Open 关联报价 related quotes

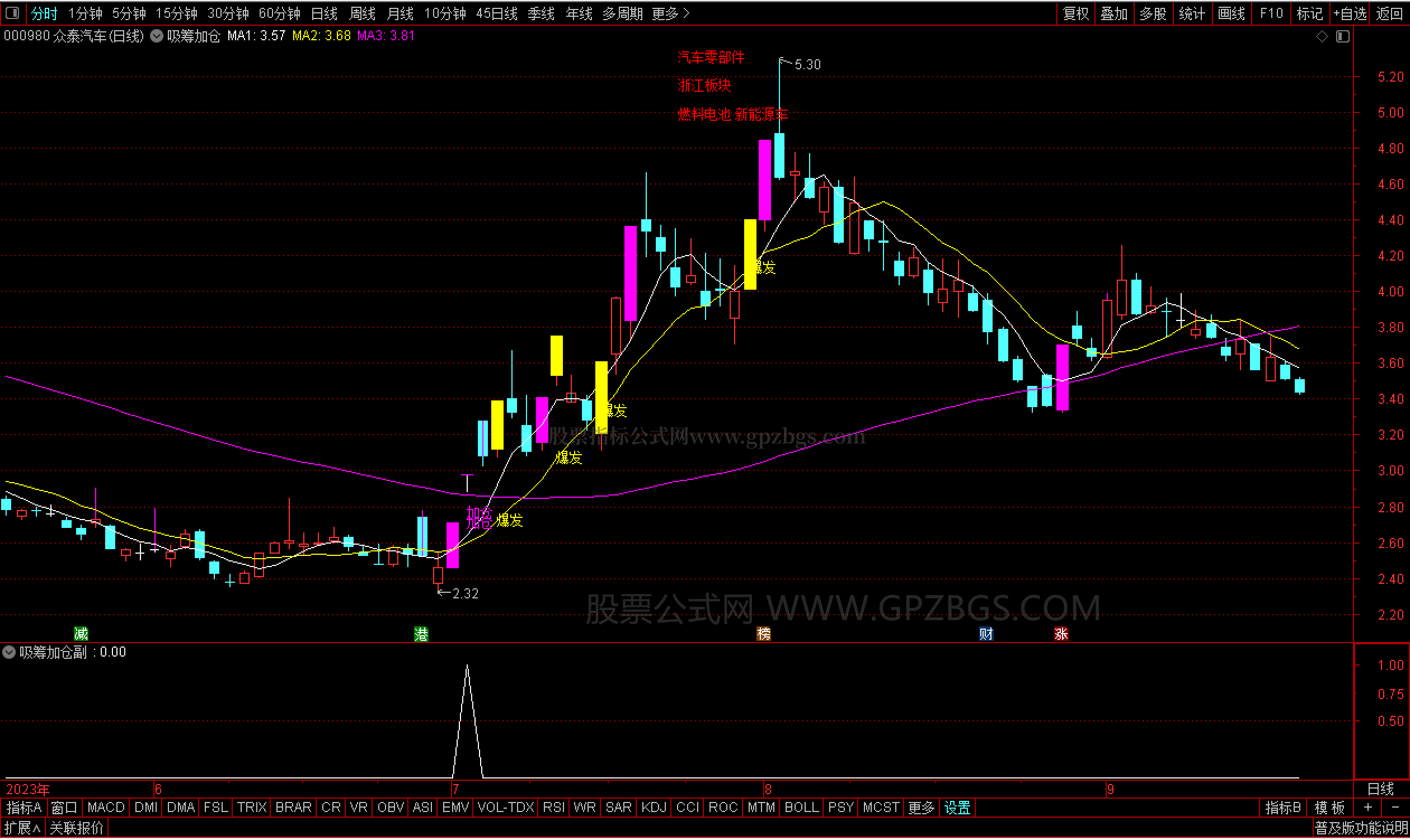click(x=77, y=828)
